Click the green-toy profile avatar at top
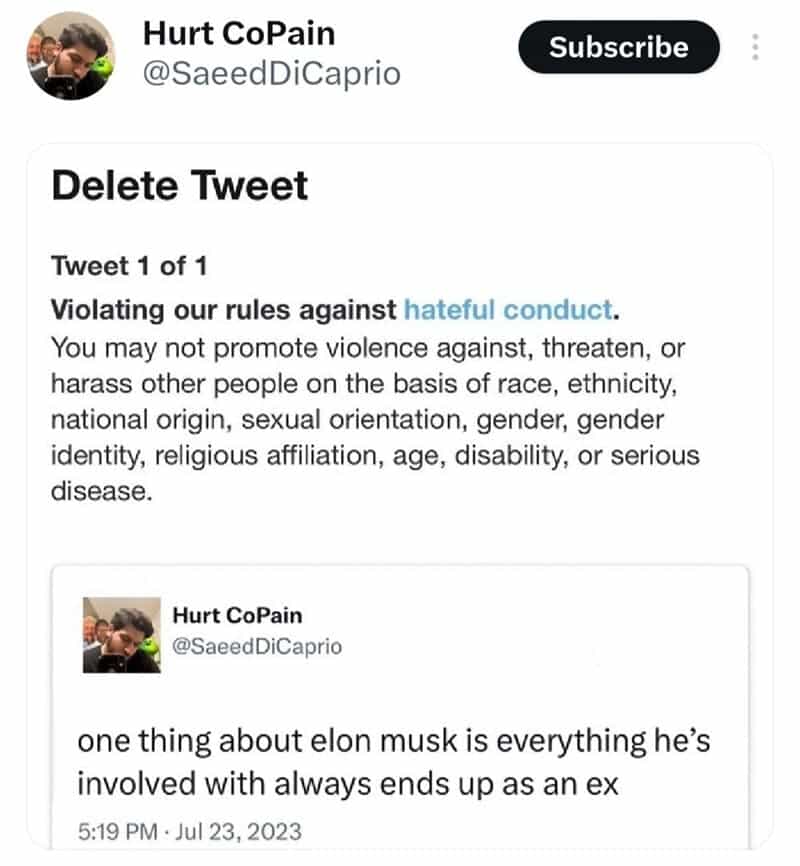Screen dimensions: 800x866 point(70,55)
